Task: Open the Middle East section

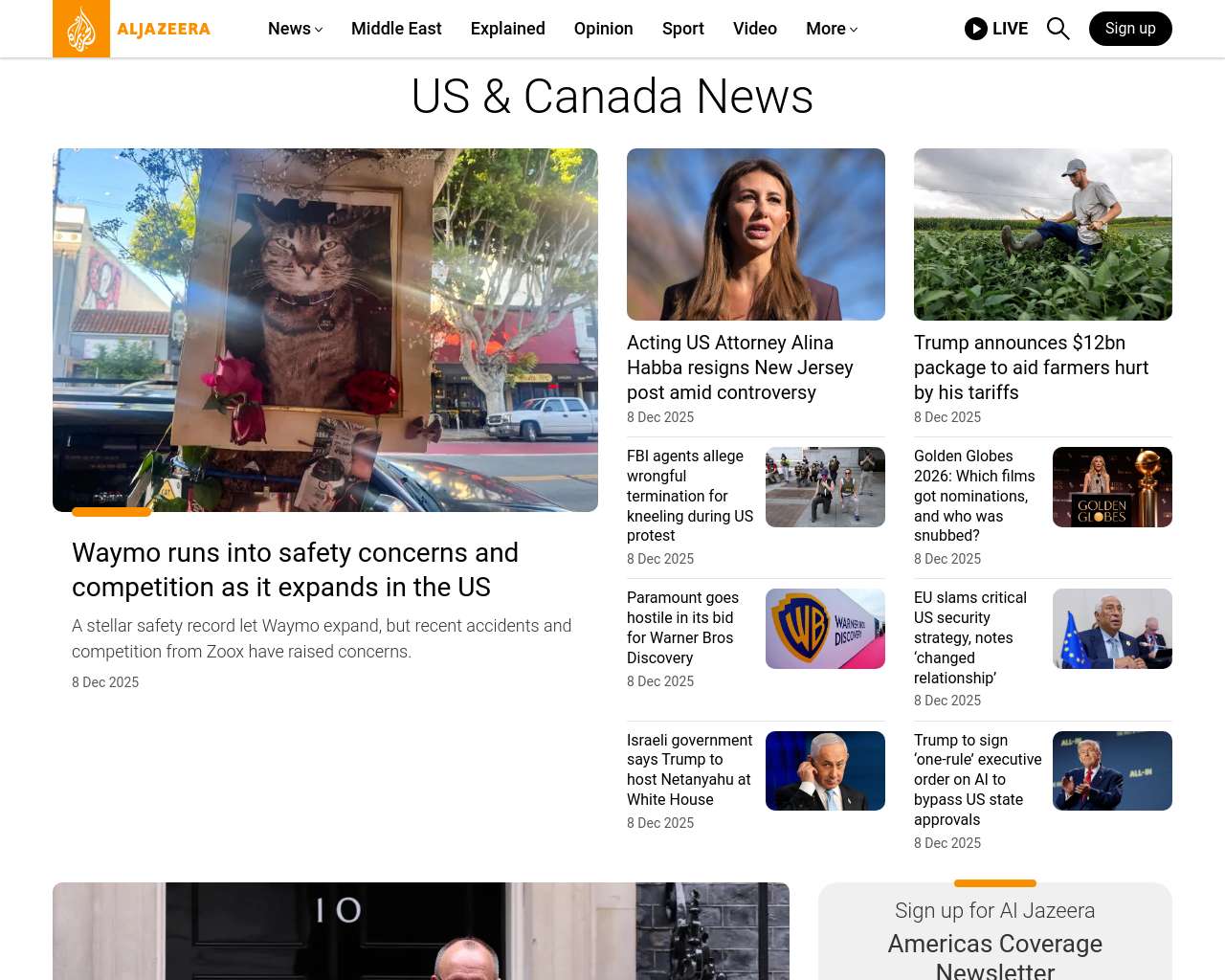Action: coord(396,29)
